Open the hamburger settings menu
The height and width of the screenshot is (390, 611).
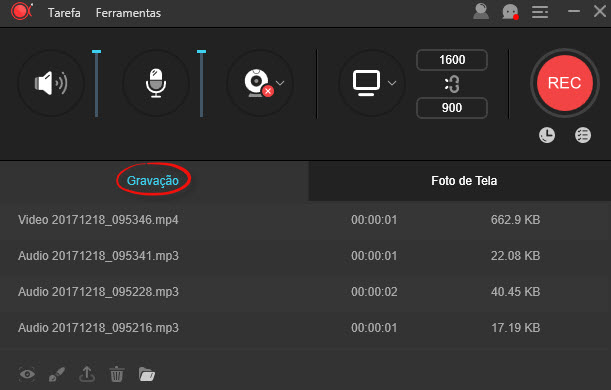(x=540, y=12)
